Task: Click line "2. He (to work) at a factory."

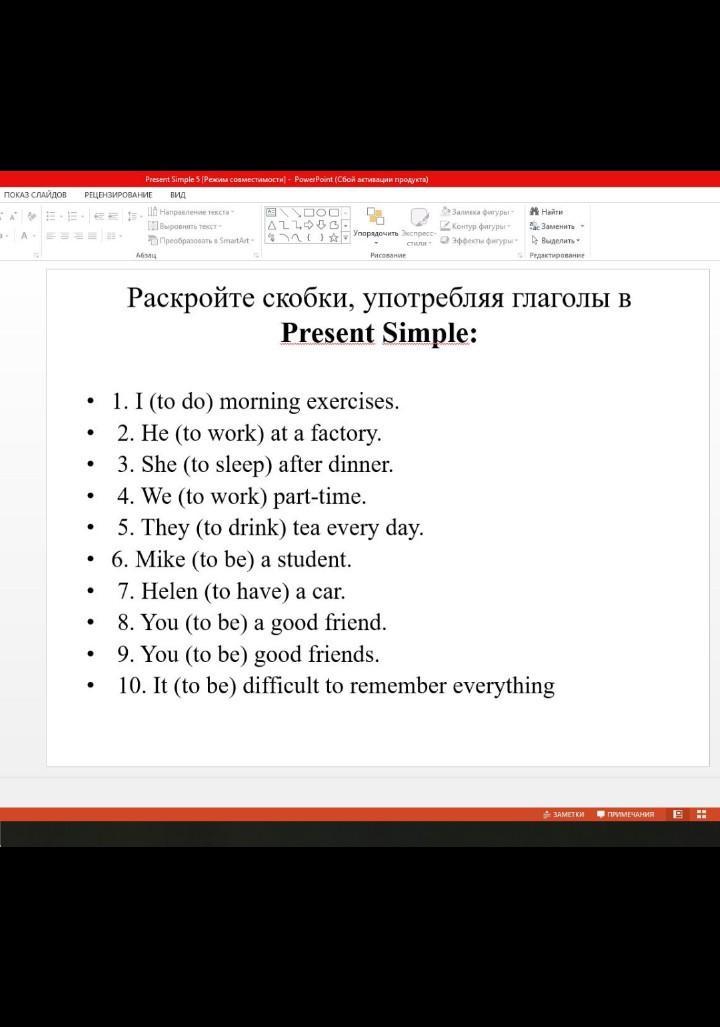Action: [x=249, y=433]
